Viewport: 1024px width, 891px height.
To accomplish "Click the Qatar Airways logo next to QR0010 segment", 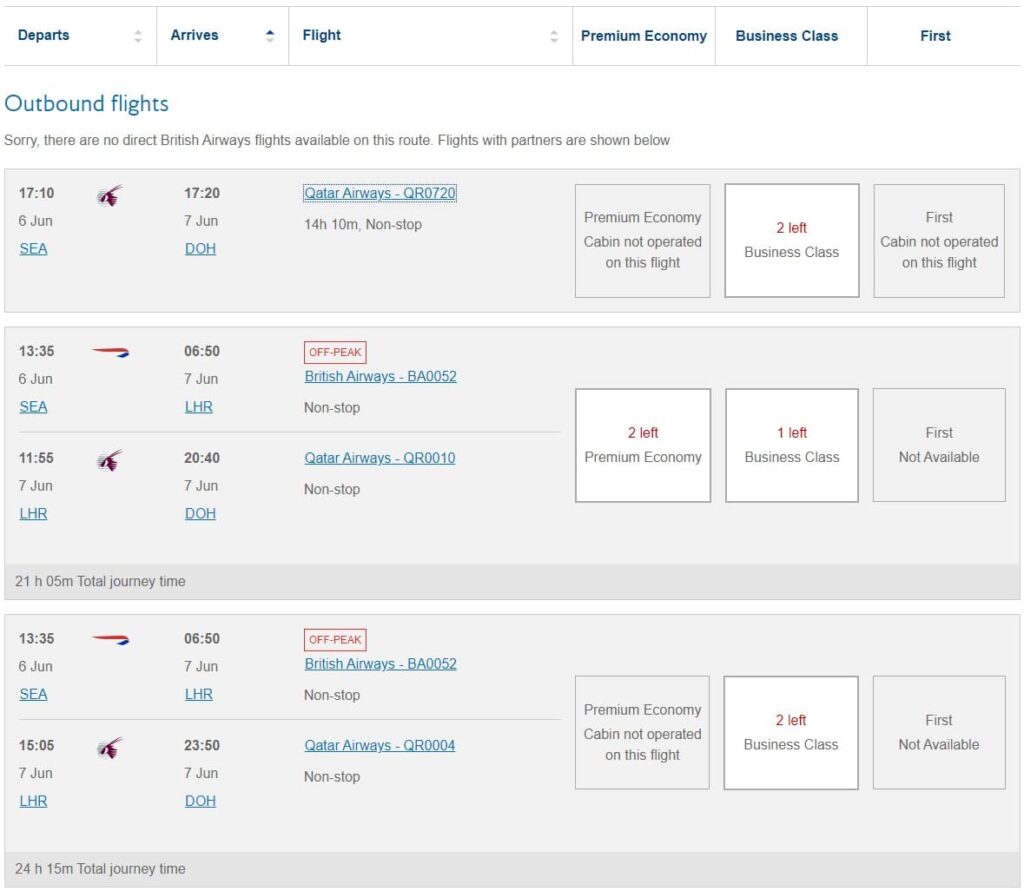I will (110, 457).
